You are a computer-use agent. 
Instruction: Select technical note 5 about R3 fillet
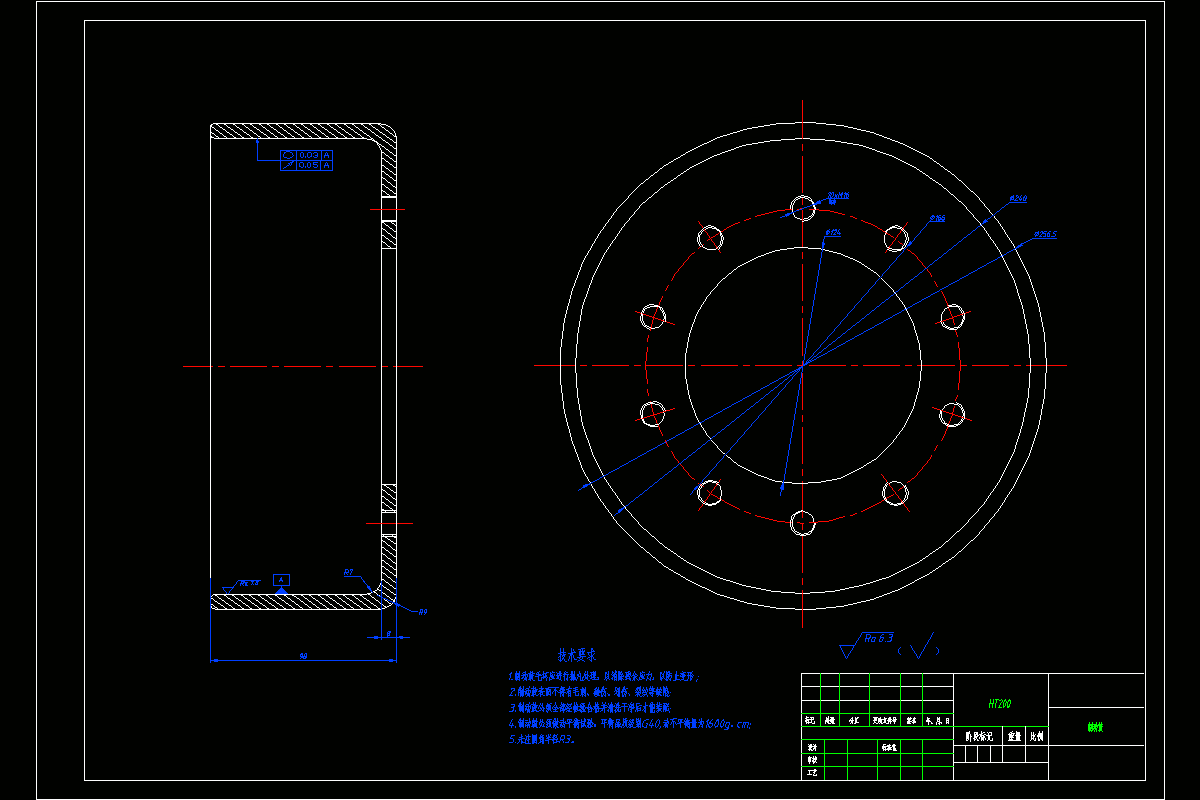tap(542, 740)
